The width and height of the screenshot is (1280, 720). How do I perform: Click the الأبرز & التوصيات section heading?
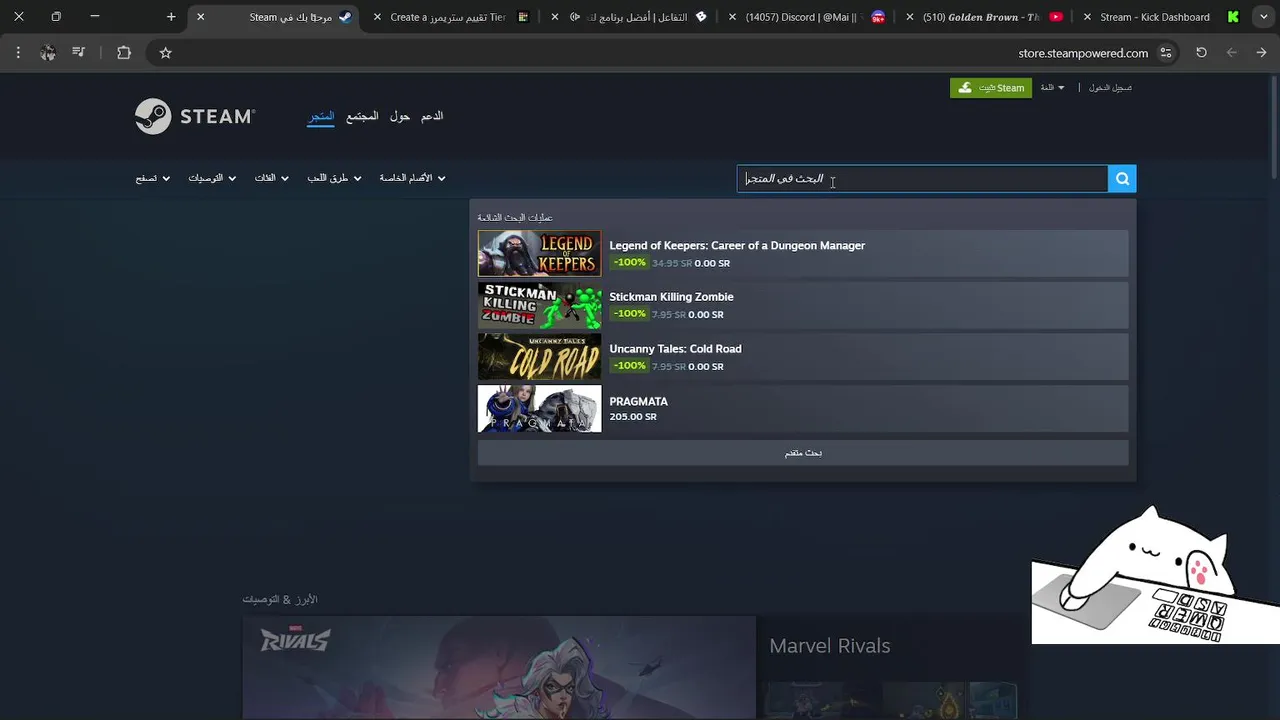[x=280, y=599]
